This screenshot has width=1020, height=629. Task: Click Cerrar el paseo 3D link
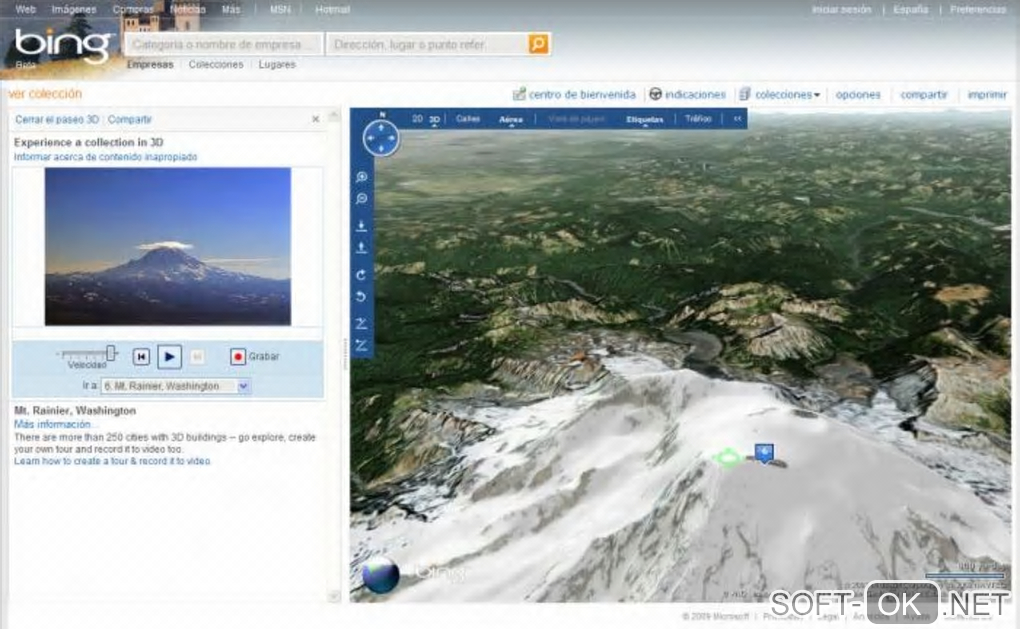(57, 120)
